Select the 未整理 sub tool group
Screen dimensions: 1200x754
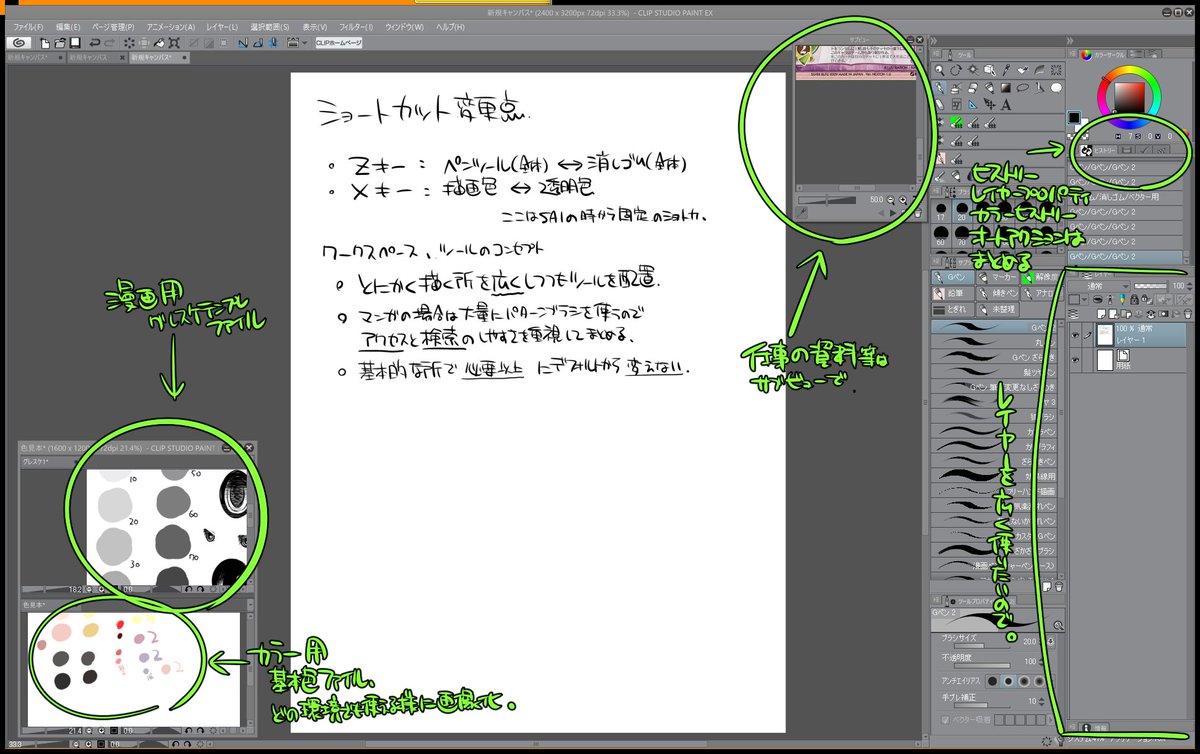[x=998, y=309]
